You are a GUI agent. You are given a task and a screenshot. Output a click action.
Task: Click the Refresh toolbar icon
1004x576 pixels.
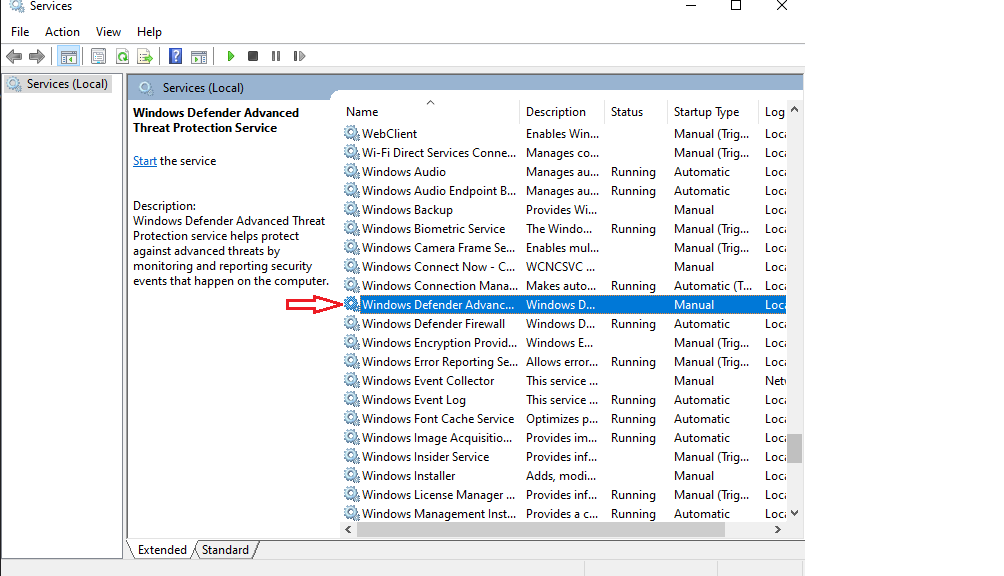(x=122, y=56)
